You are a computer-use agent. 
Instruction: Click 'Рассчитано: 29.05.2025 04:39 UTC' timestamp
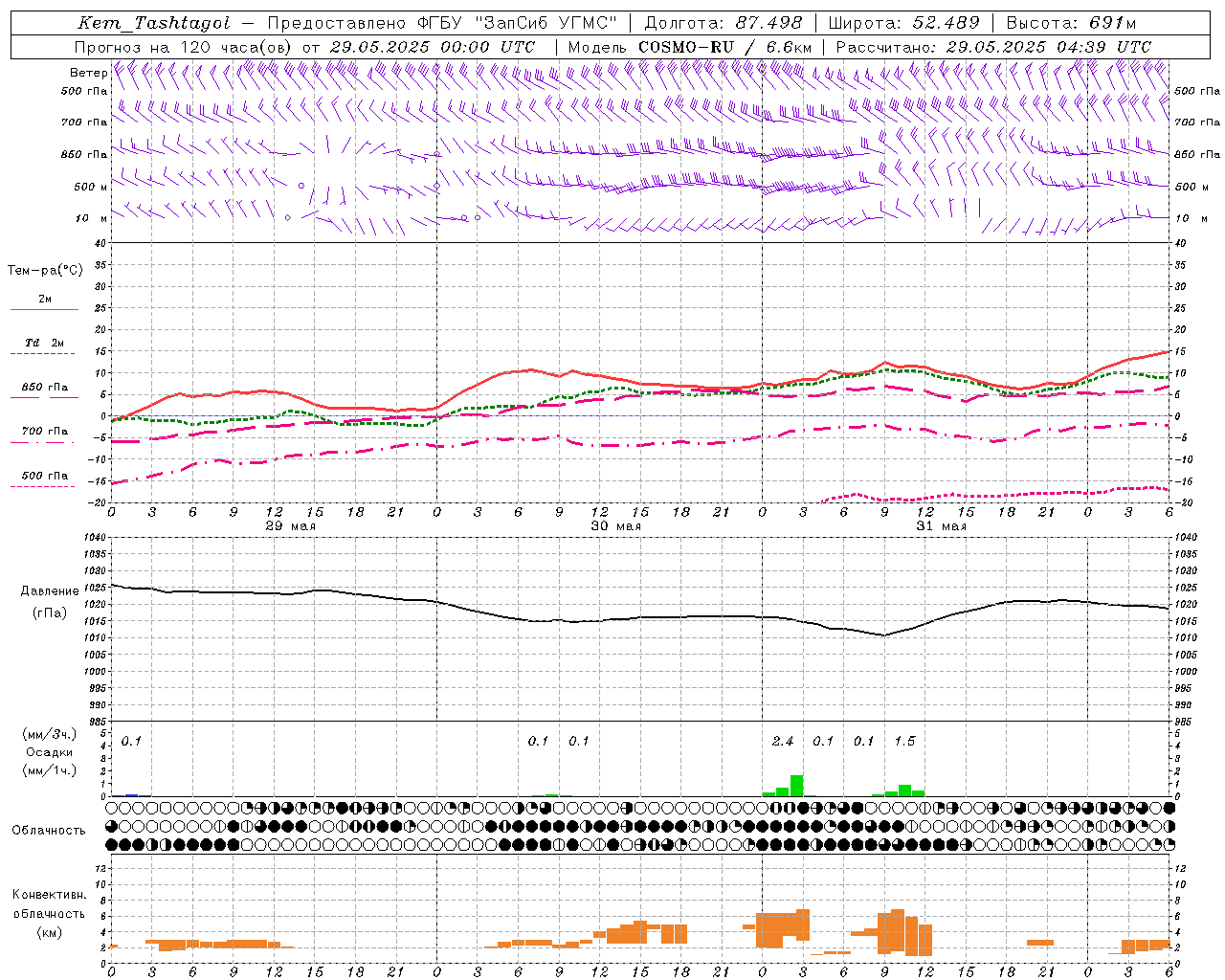coord(993,47)
